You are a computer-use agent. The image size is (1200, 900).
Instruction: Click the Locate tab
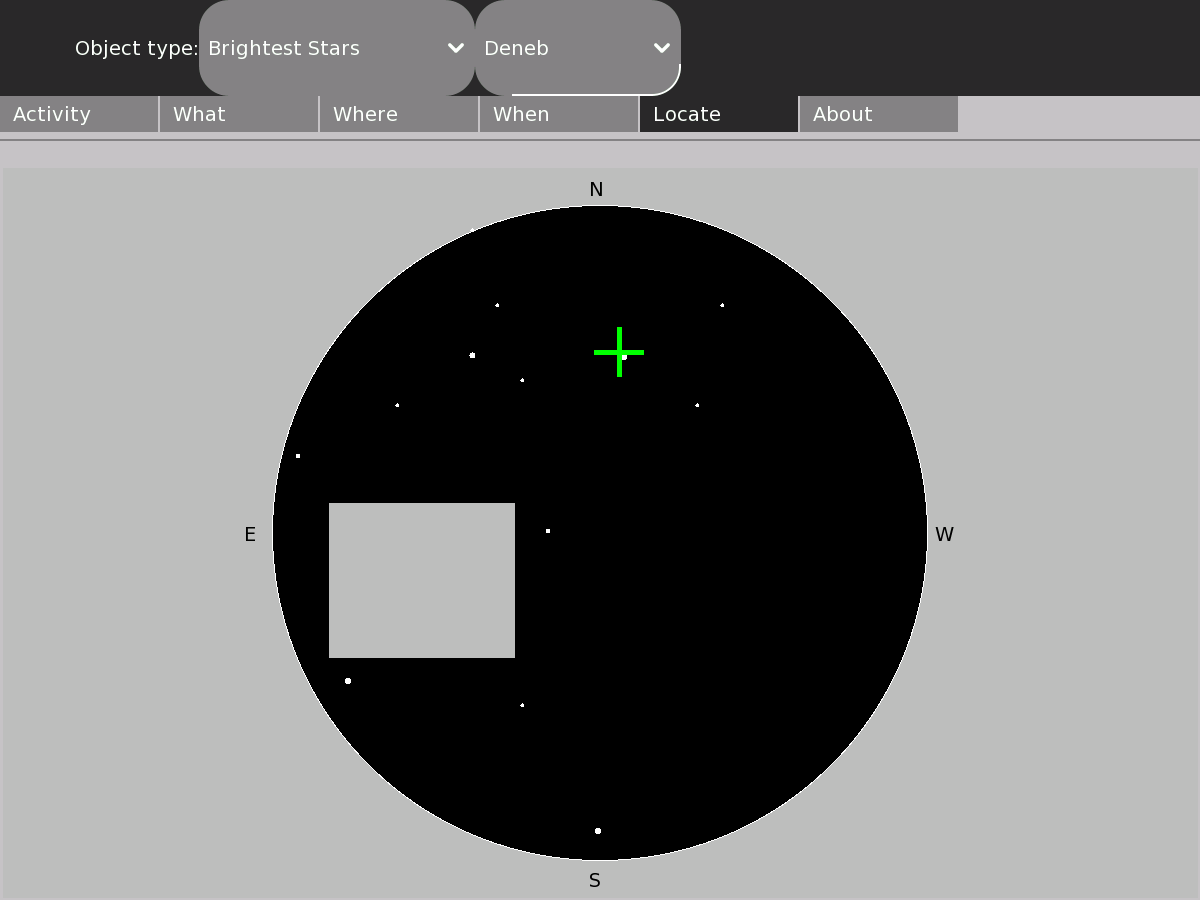click(719, 114)
